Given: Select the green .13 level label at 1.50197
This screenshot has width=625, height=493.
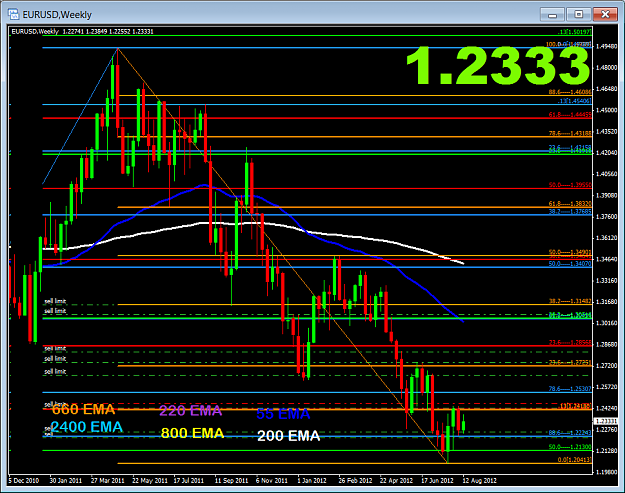Looking at the screenshot, I should tap(576, 32).
